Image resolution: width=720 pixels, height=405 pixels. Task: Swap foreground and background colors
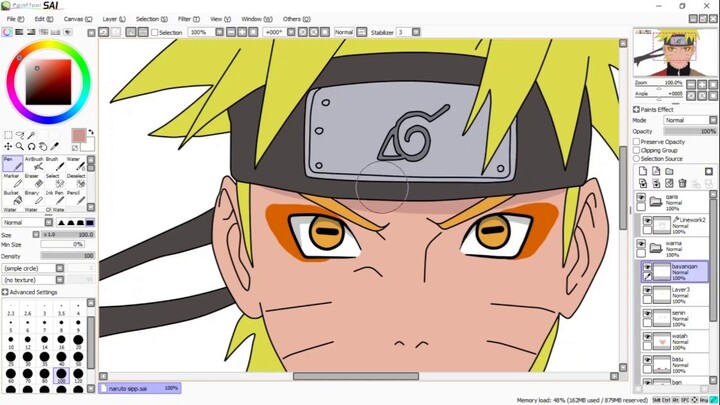90,132
